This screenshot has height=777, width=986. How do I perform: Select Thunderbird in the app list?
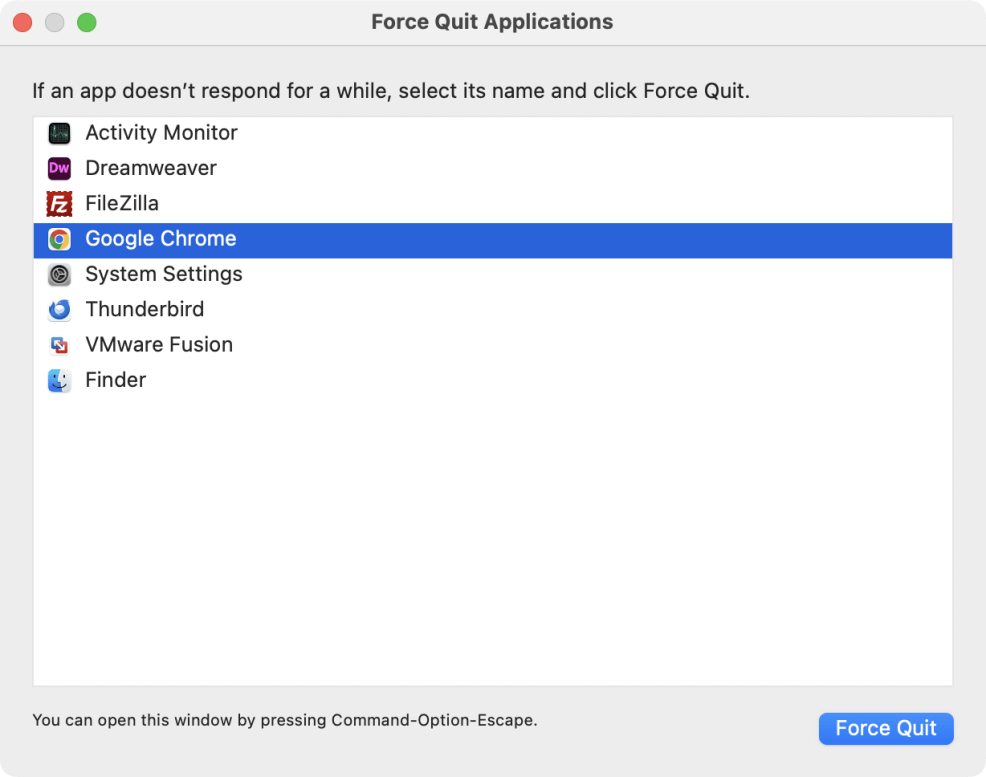(144, 309)
